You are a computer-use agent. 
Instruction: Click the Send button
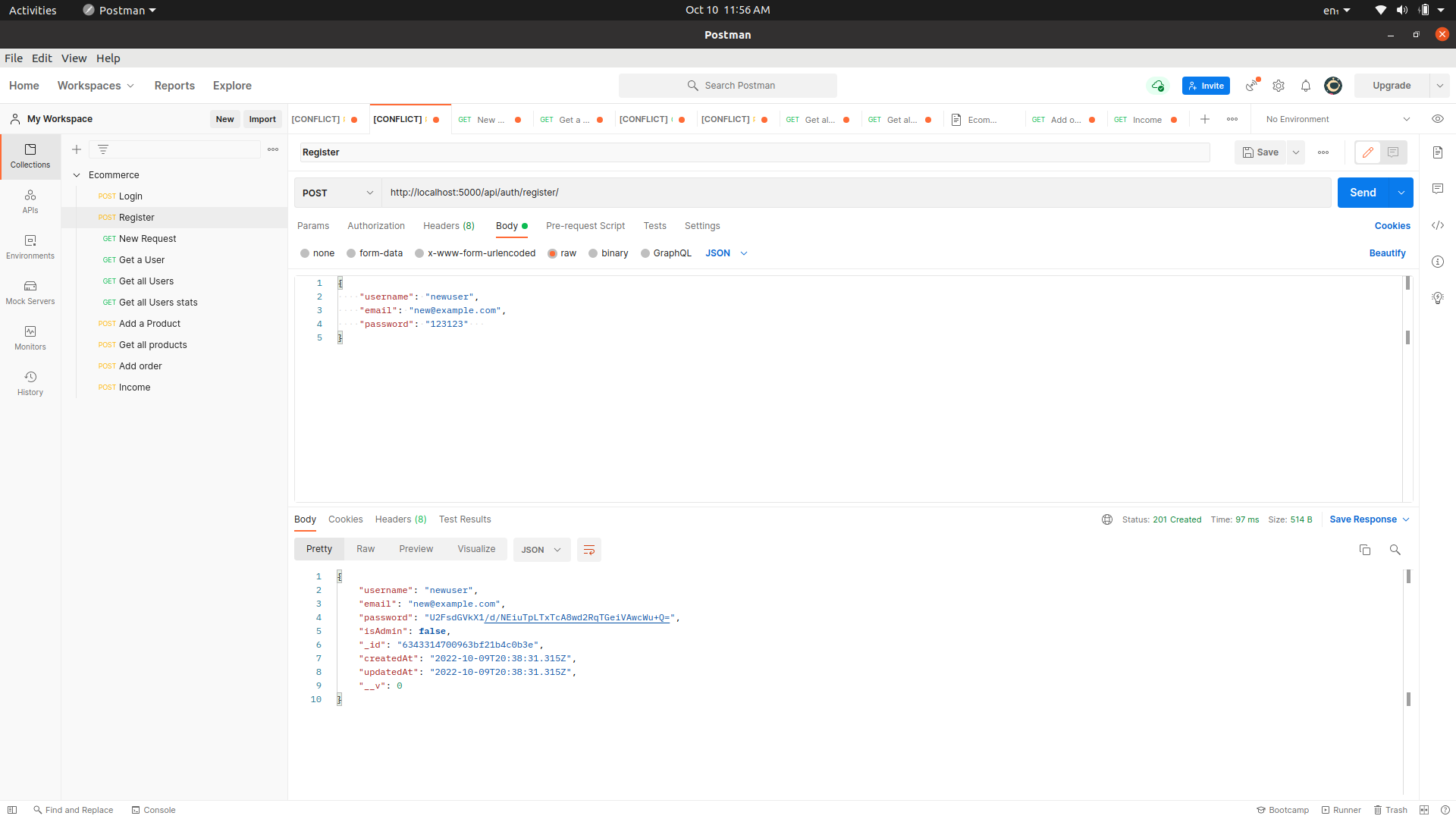point(1363,193)
